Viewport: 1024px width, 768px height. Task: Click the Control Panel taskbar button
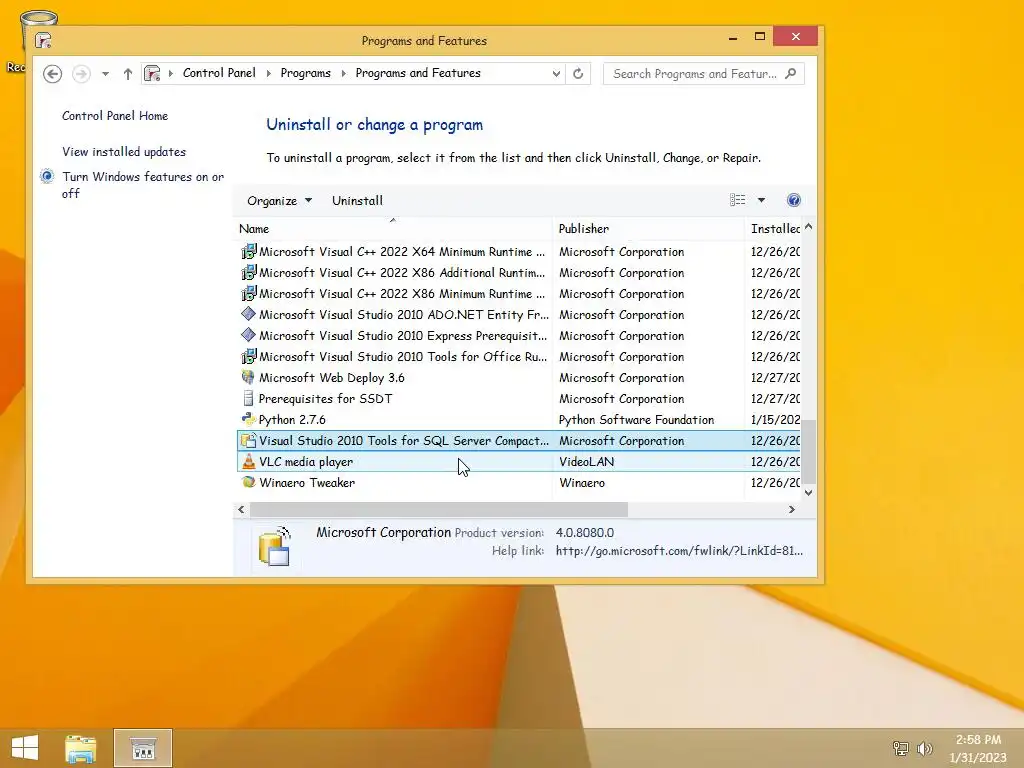point(143,748)
